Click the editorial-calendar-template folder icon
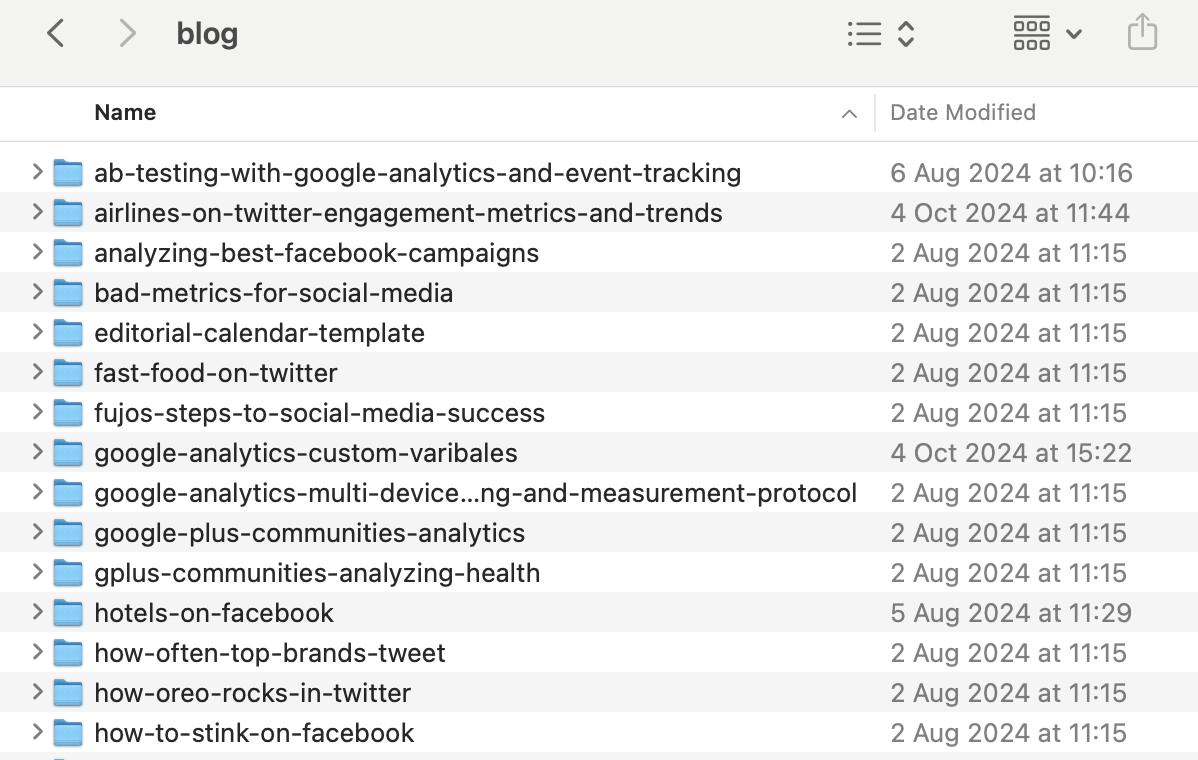This screenshot has height=760, width=1198. coord(68,333)
